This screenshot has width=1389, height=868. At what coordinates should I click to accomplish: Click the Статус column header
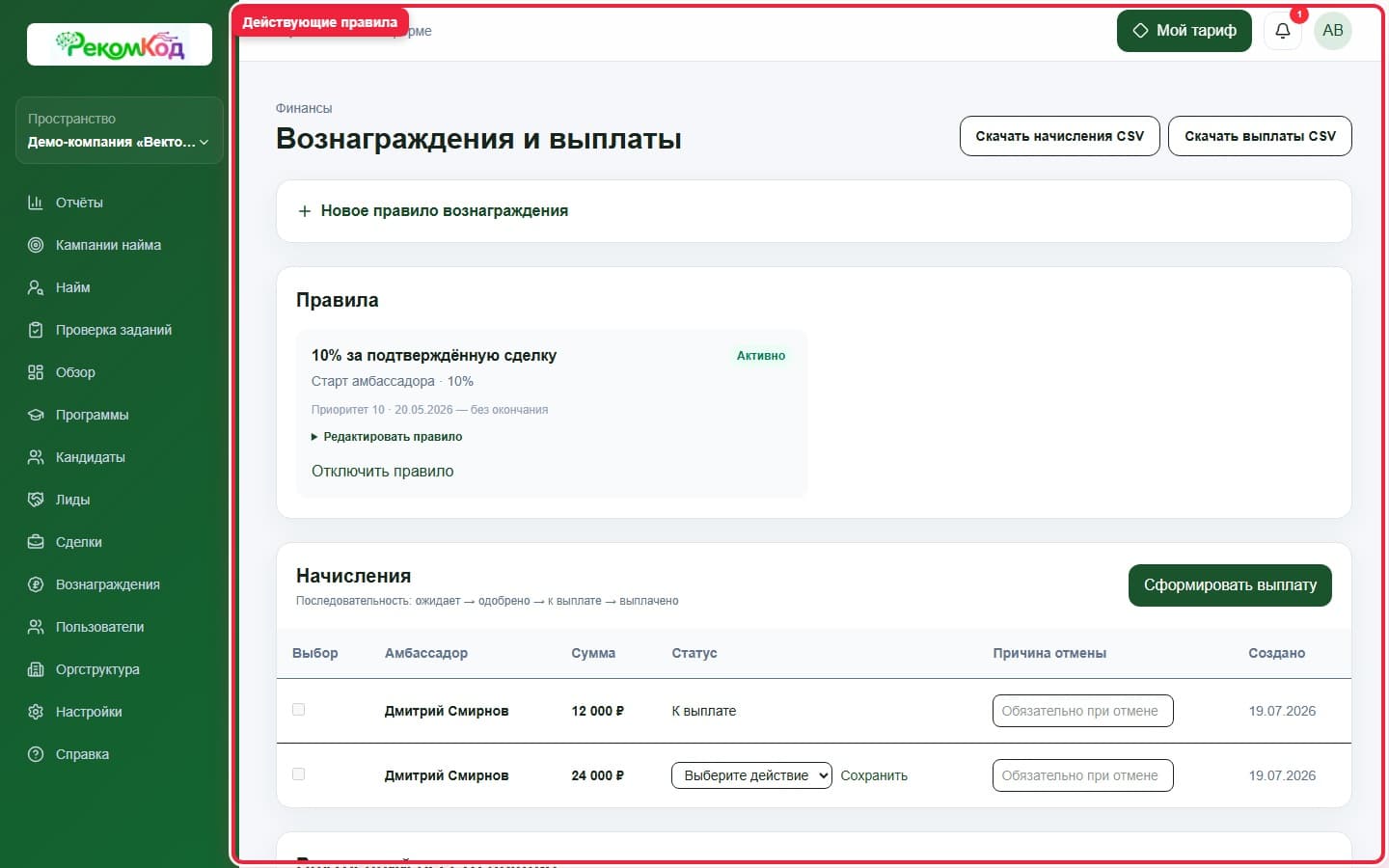694,653
